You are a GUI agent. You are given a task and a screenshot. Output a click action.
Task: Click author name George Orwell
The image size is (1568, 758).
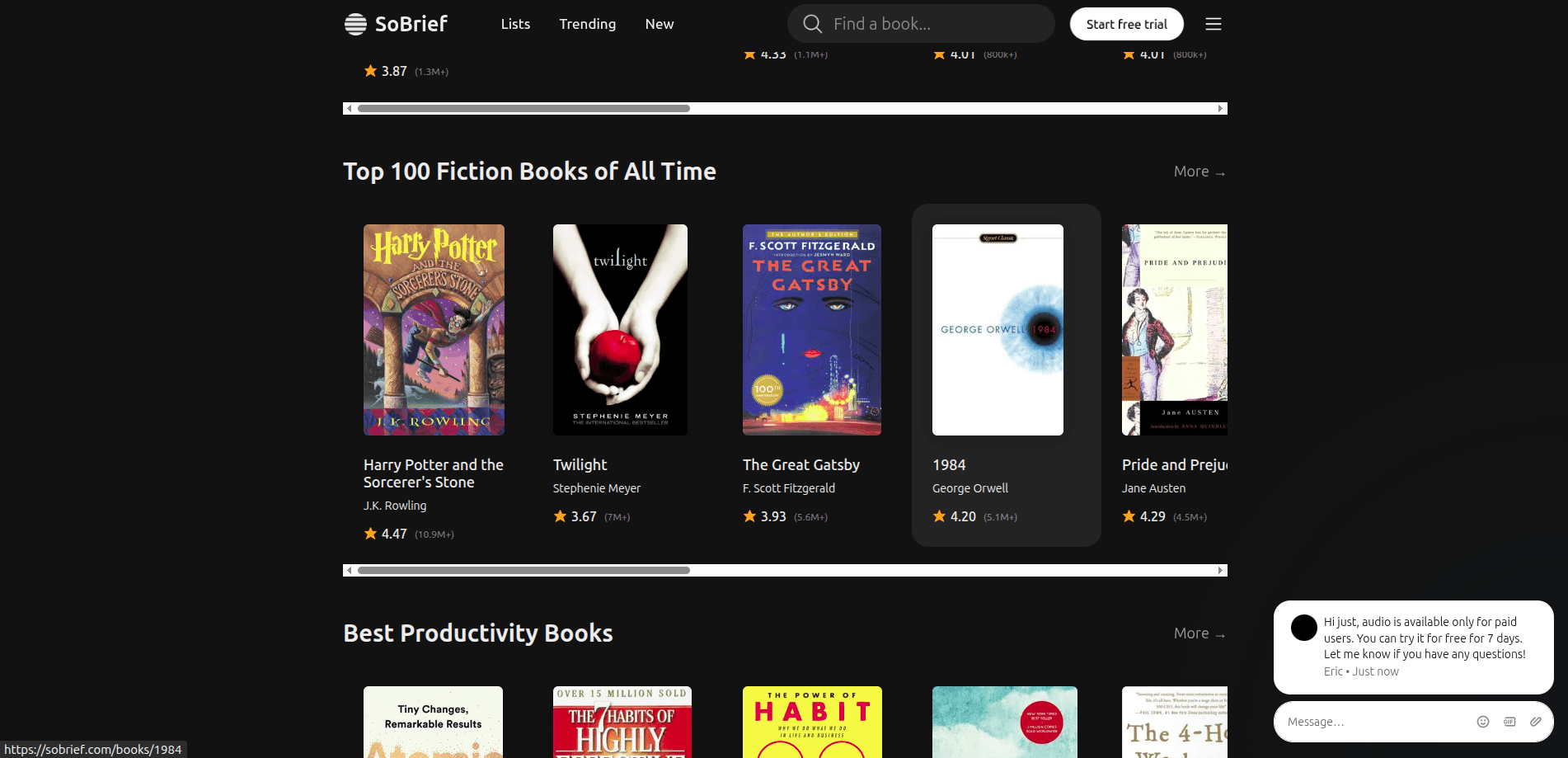coord(970,488)
